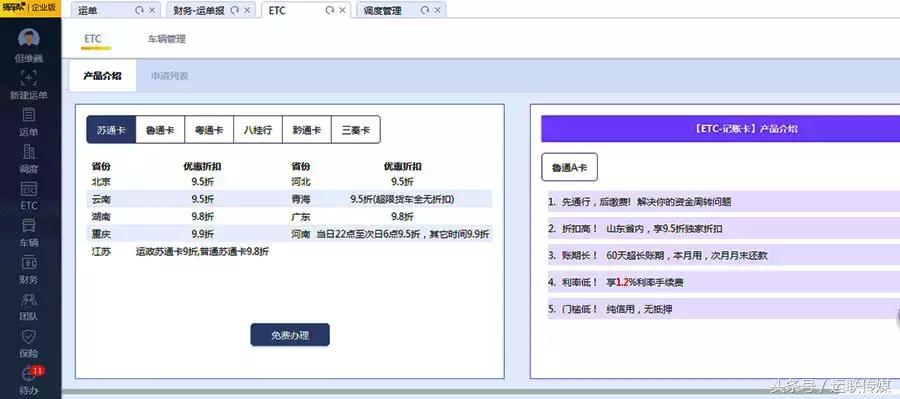This screenshot has width=900, height=399.
Task: Click the 云南 province cell
Action: click(101, 199)
